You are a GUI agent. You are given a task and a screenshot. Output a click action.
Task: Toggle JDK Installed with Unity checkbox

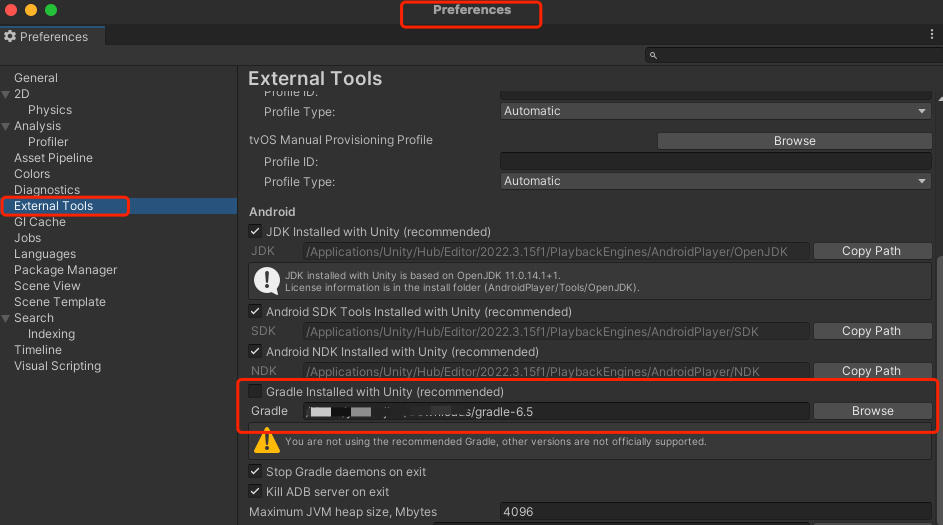[255, 232]
